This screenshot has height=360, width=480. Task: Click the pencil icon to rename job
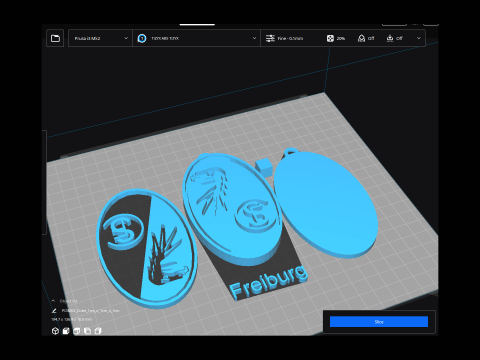tap(54, 311)
